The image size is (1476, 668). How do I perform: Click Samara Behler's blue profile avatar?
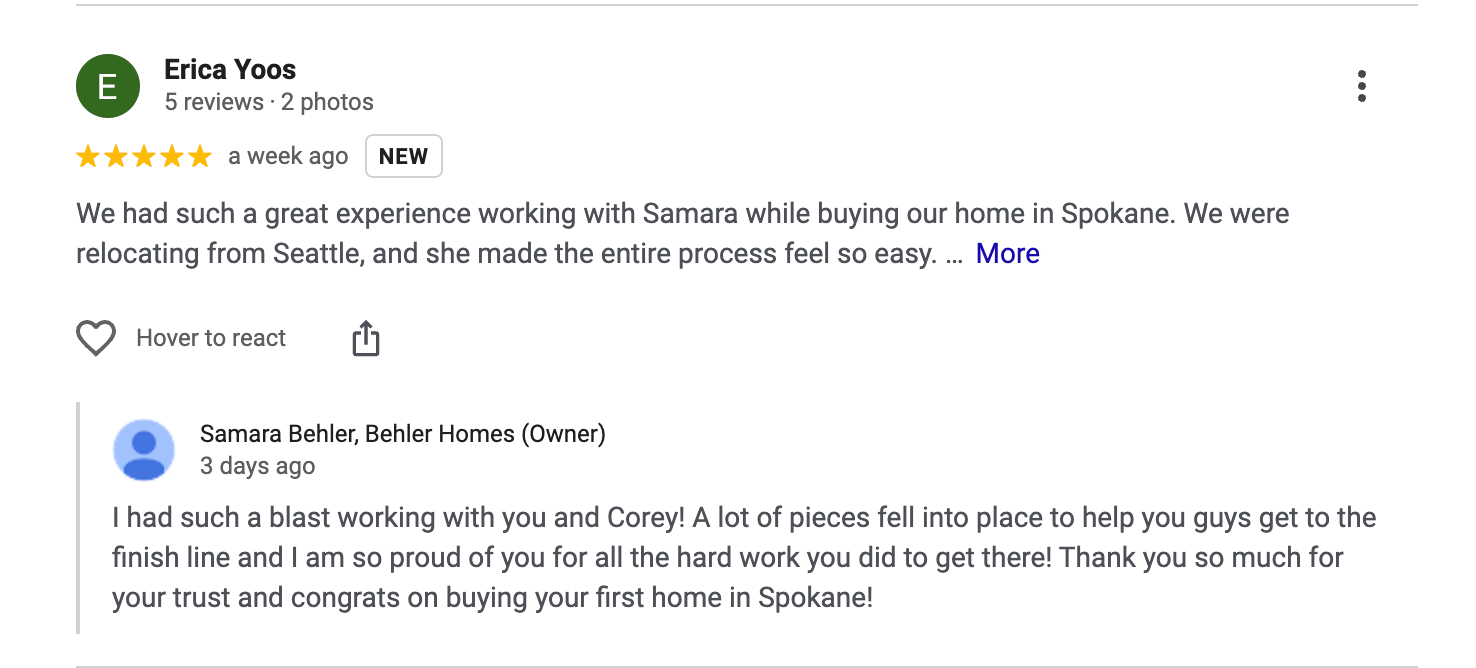[x=144, y=450]
